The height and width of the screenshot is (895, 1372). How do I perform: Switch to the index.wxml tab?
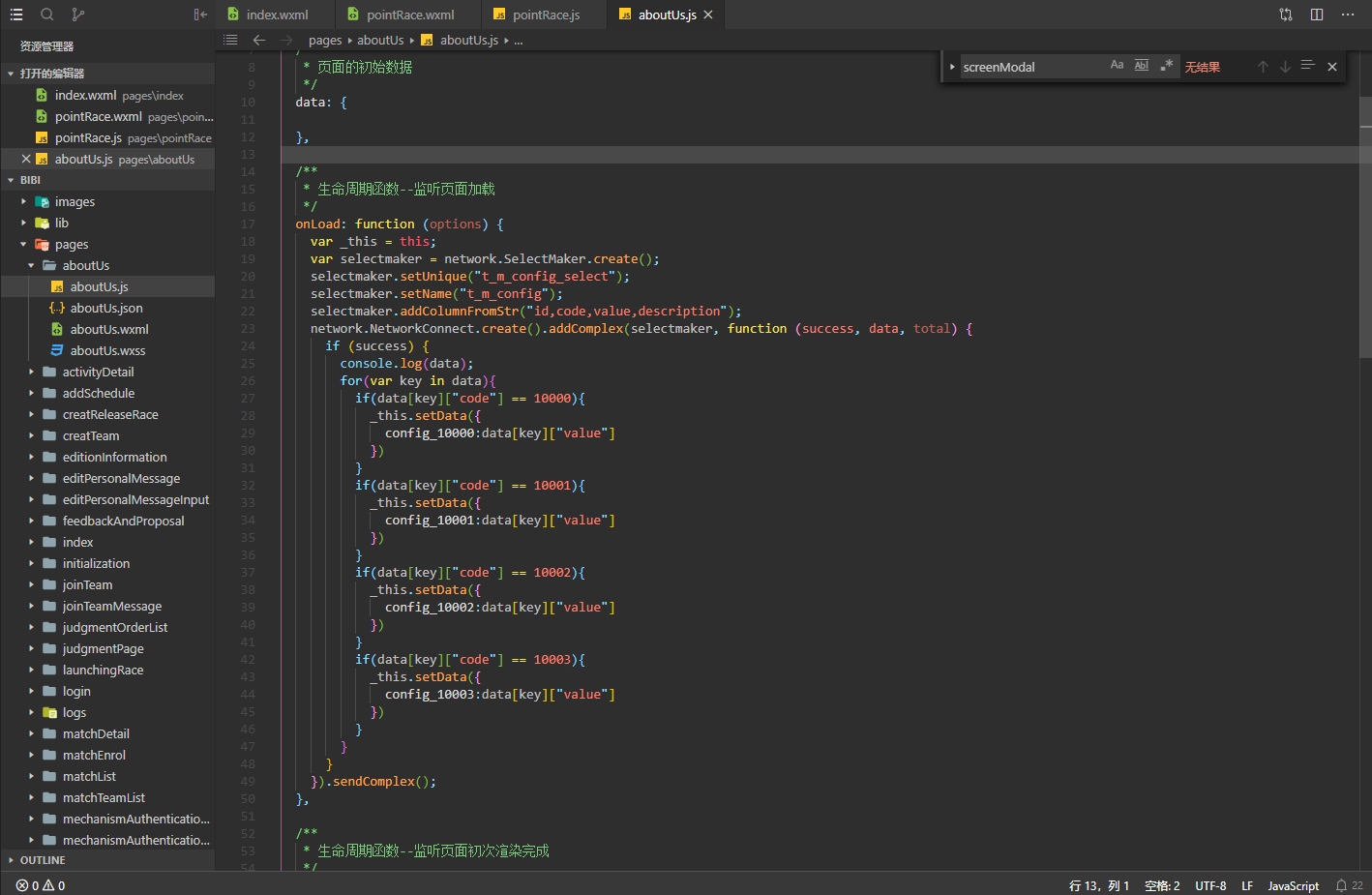click(276, 15)
